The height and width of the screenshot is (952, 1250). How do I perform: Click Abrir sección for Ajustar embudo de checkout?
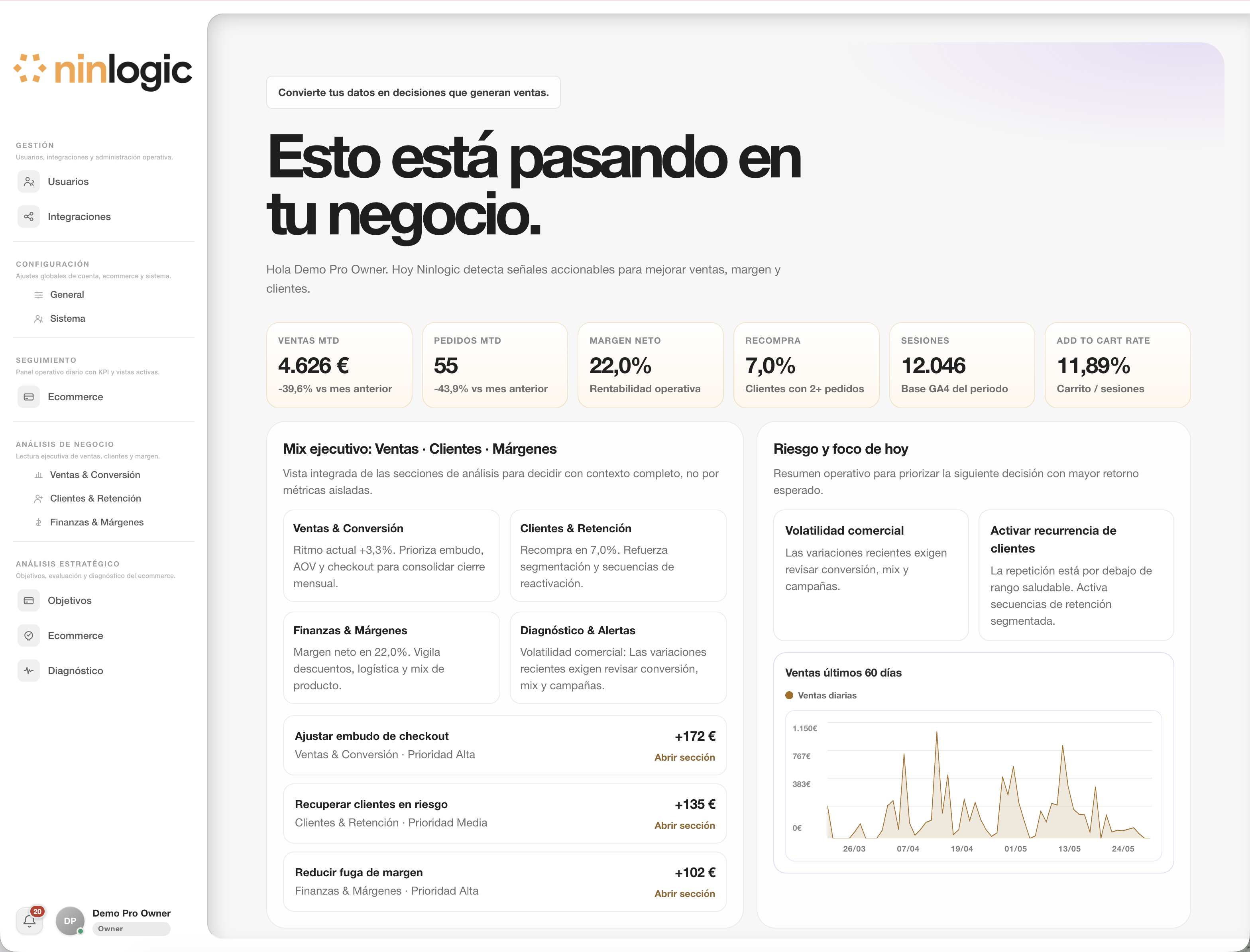(x=684, y=757)
